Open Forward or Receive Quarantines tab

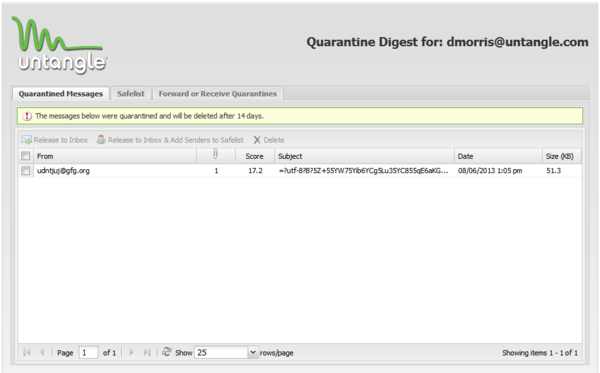[x=218, y=94]
